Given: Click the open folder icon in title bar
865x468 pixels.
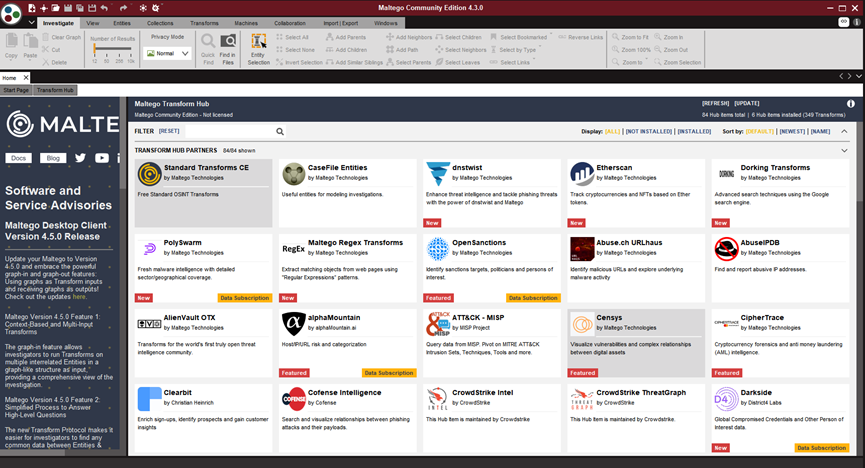Looking at the screenshot, I should point(56,8).
